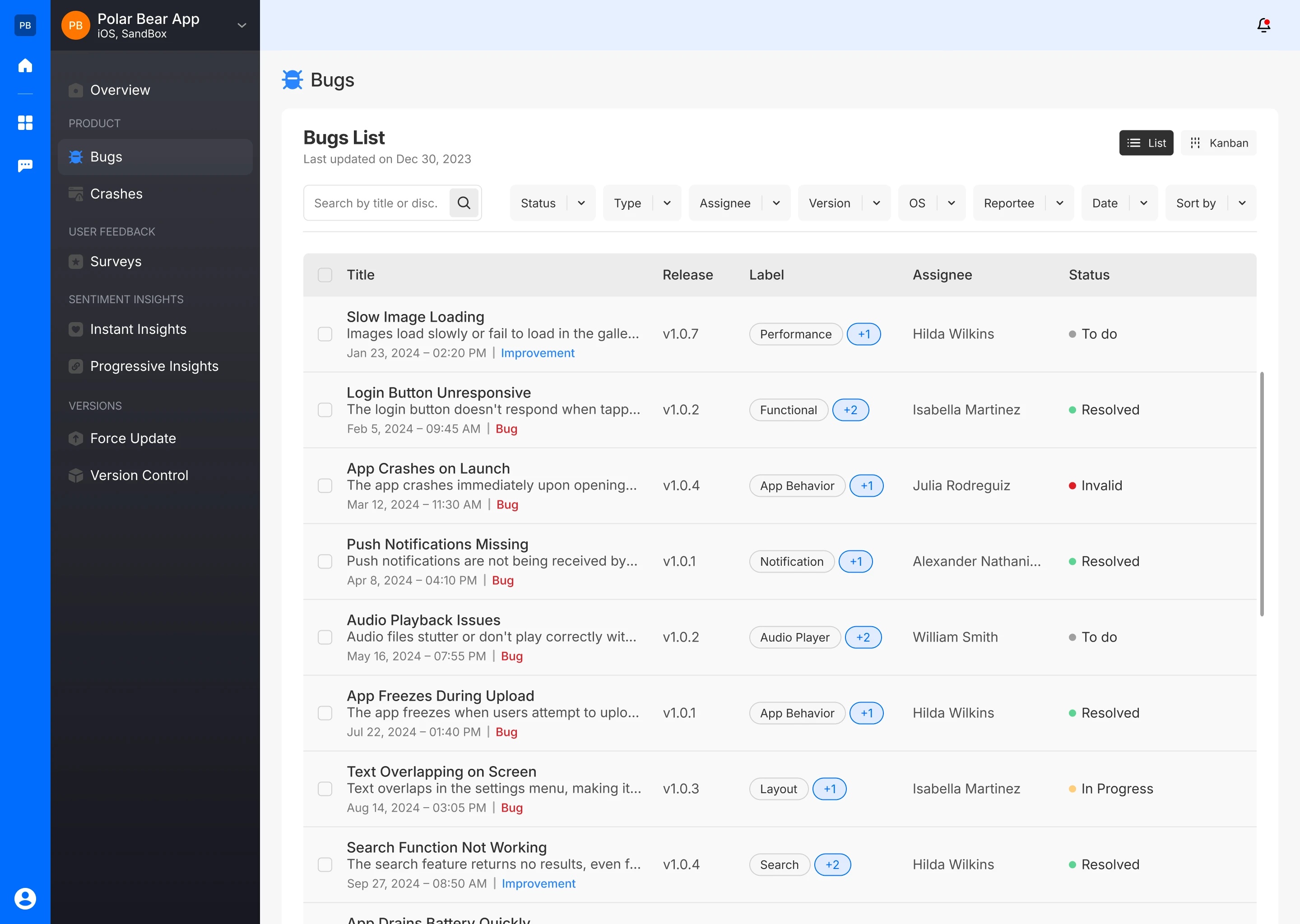This screenshot has width=1300, height=924.
Task: Open the Reportee filter dropdown
Action: pos(1023,203)
